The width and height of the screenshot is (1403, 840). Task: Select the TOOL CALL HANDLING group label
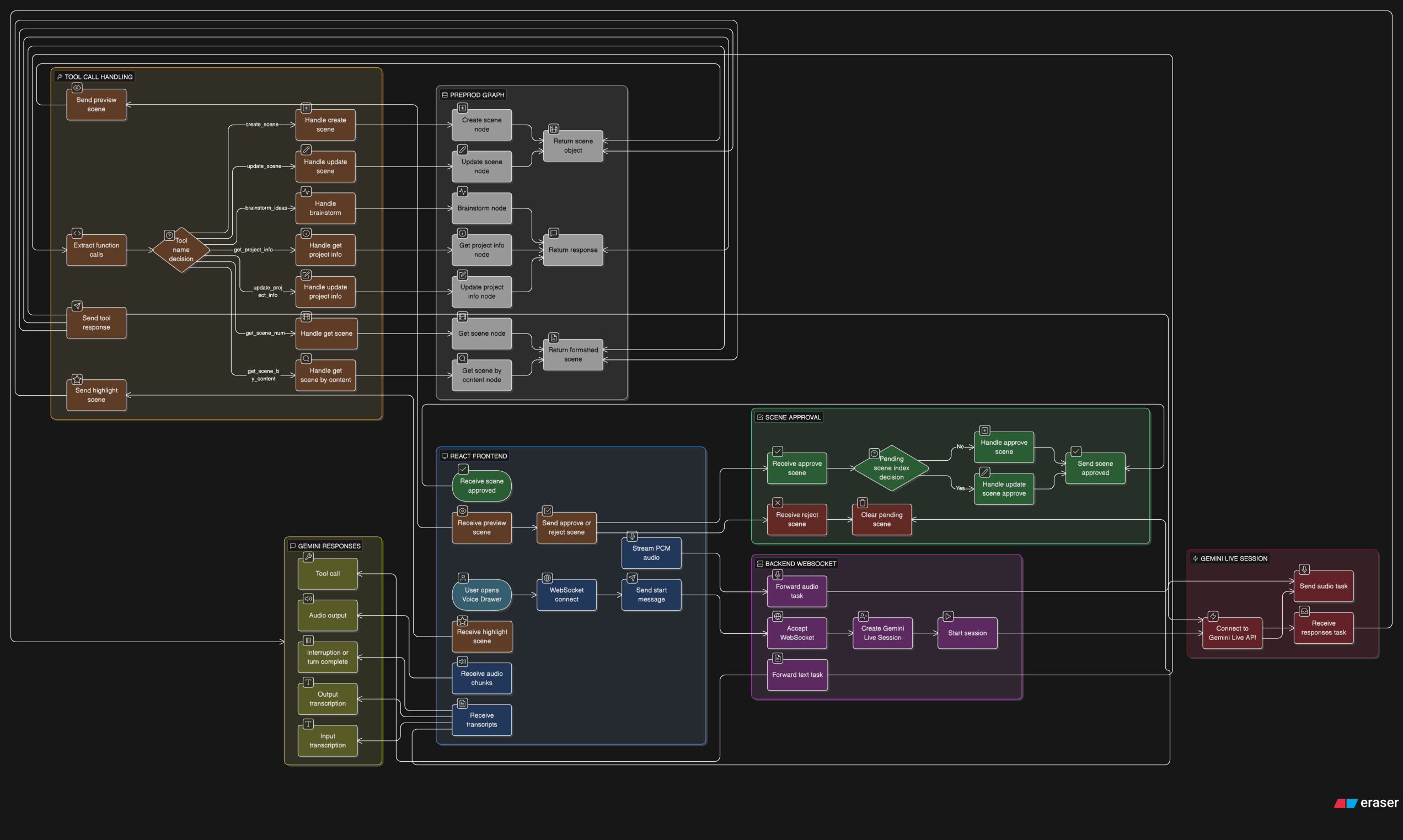[x=94, y=77]
